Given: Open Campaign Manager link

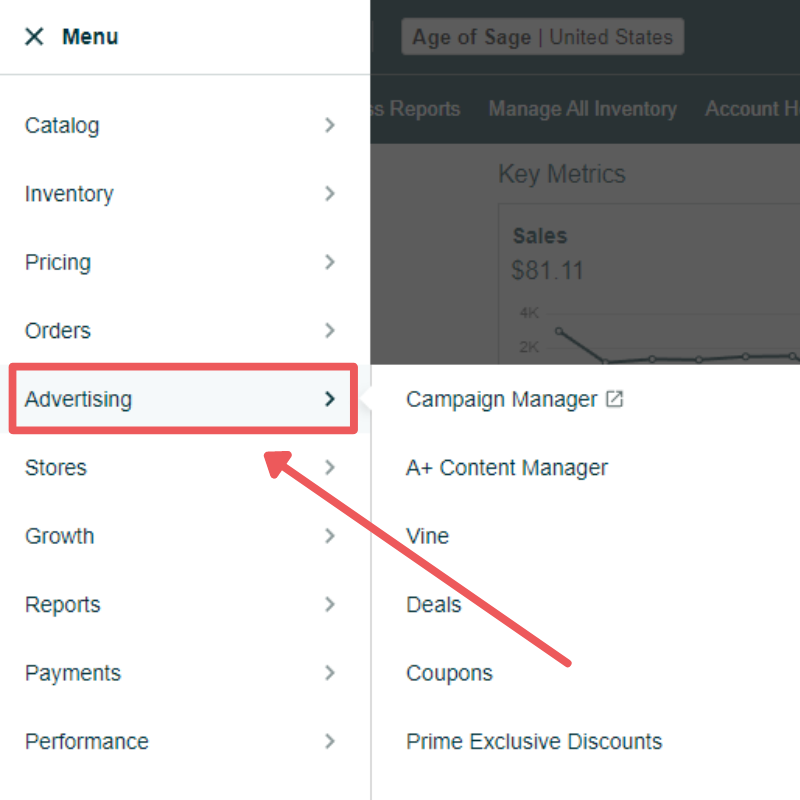Looking at the screenshot, I should (501, 399).
